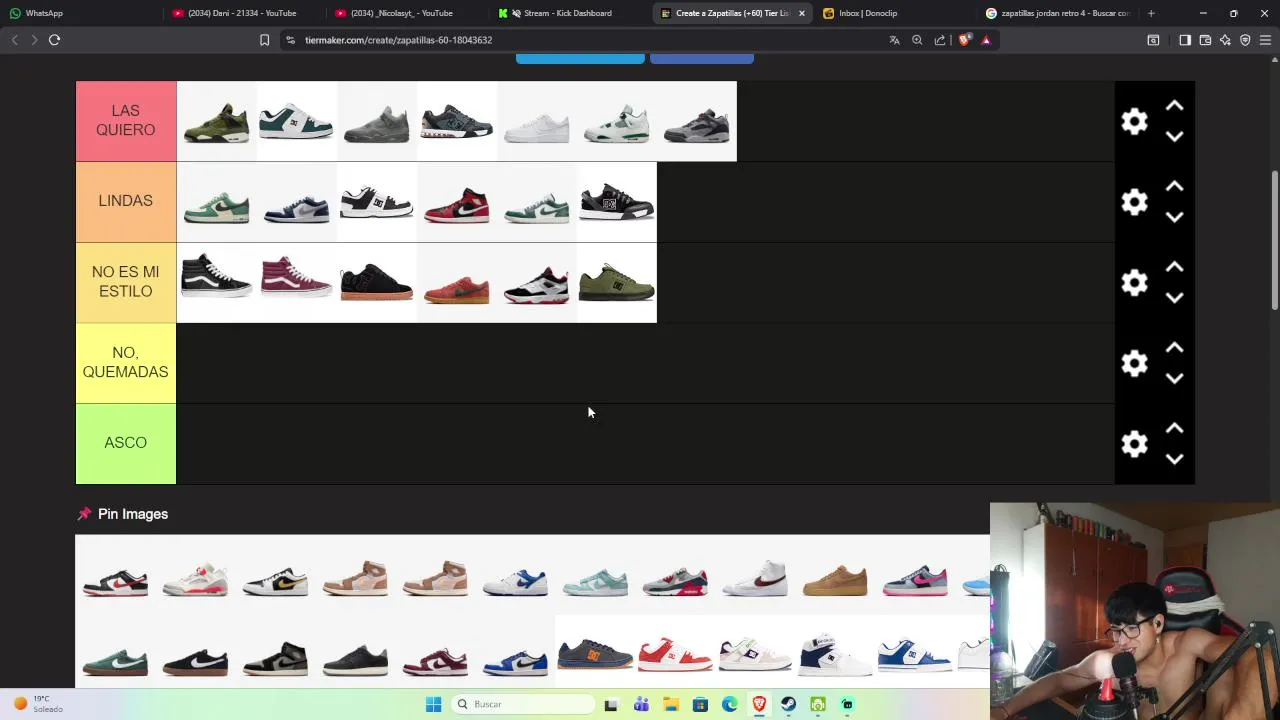Open File Explorer from taskbar
Viewport: 1280px width, 720px height.
tap(670, 704)
